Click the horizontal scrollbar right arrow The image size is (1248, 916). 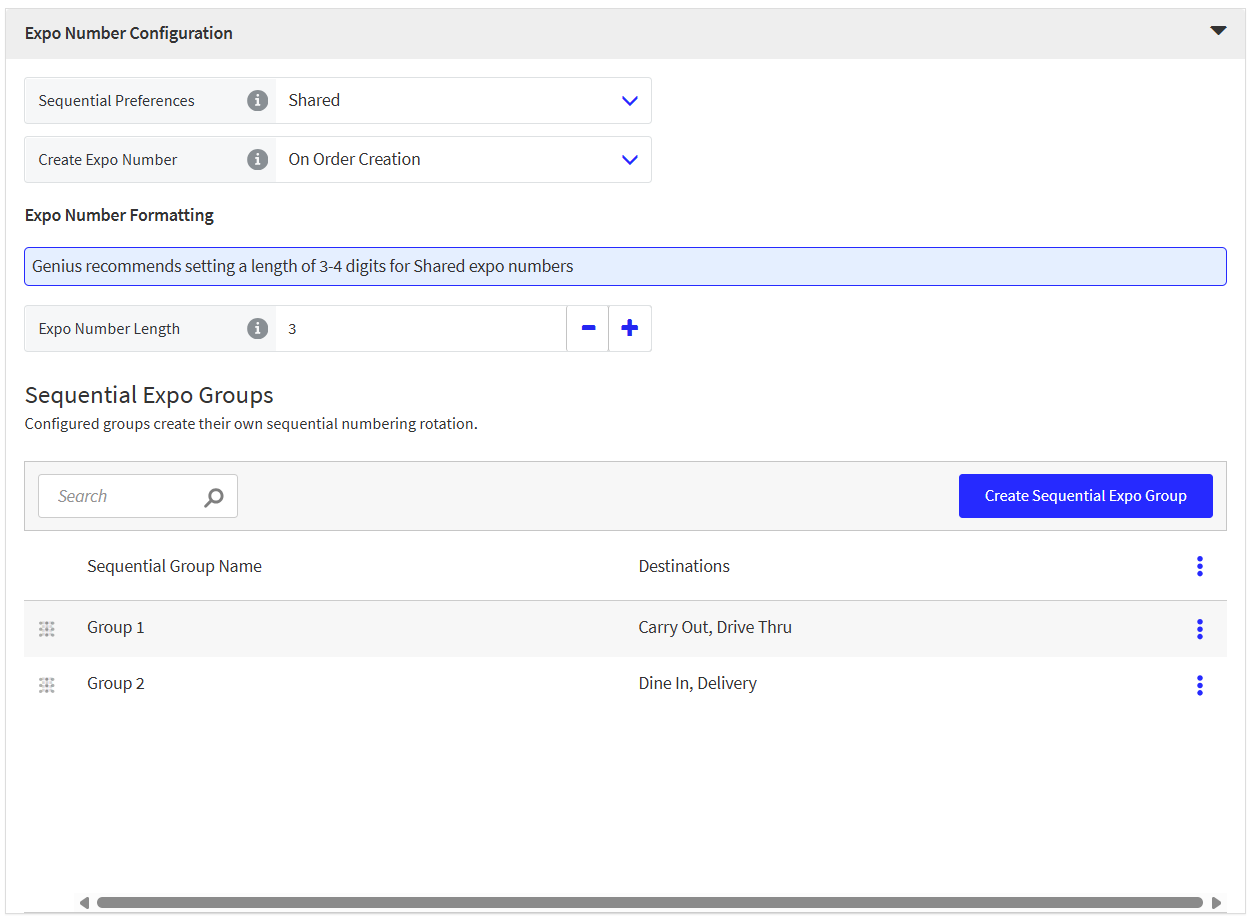[1216, 903]
